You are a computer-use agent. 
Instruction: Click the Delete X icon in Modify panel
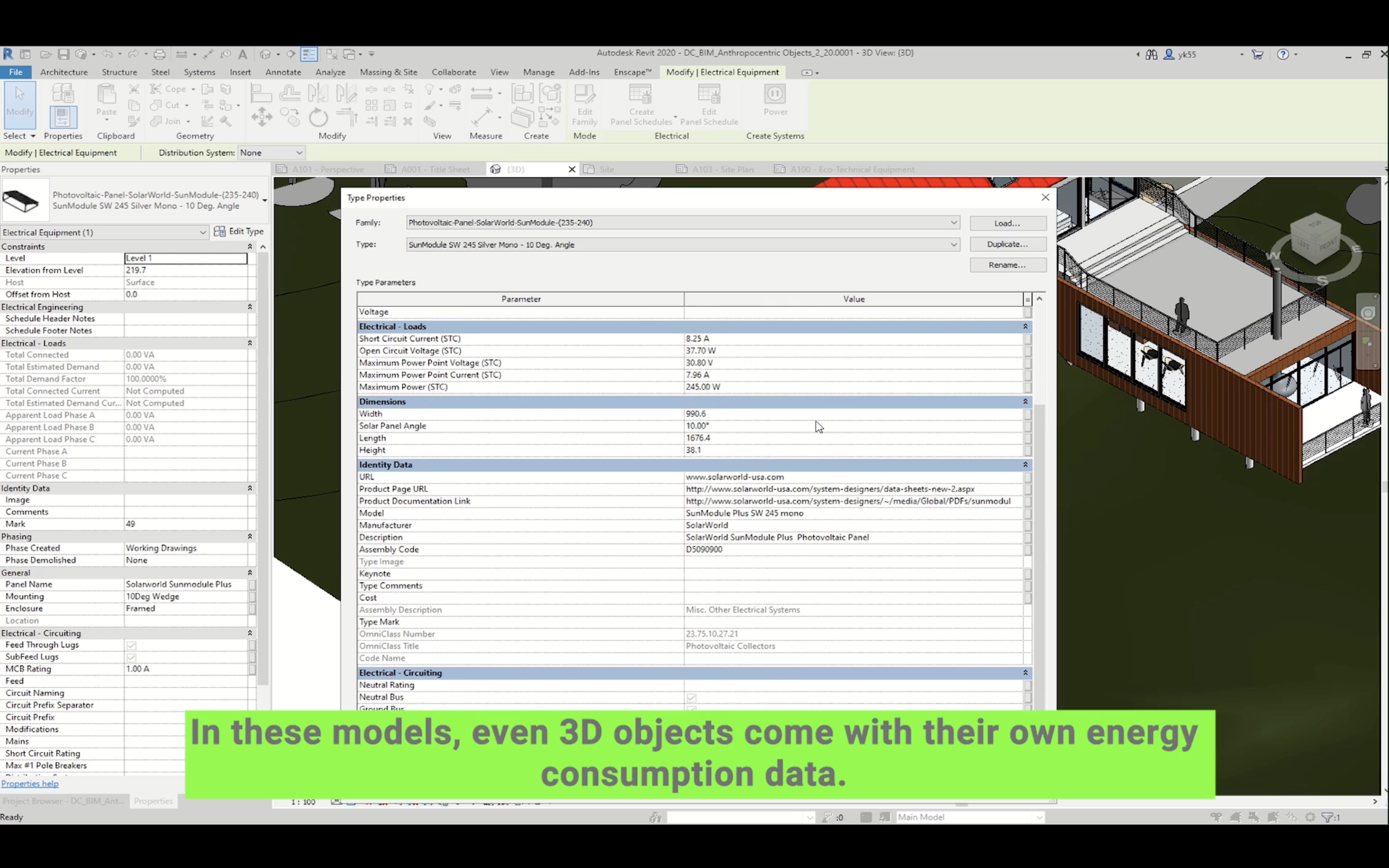point(408,121)
